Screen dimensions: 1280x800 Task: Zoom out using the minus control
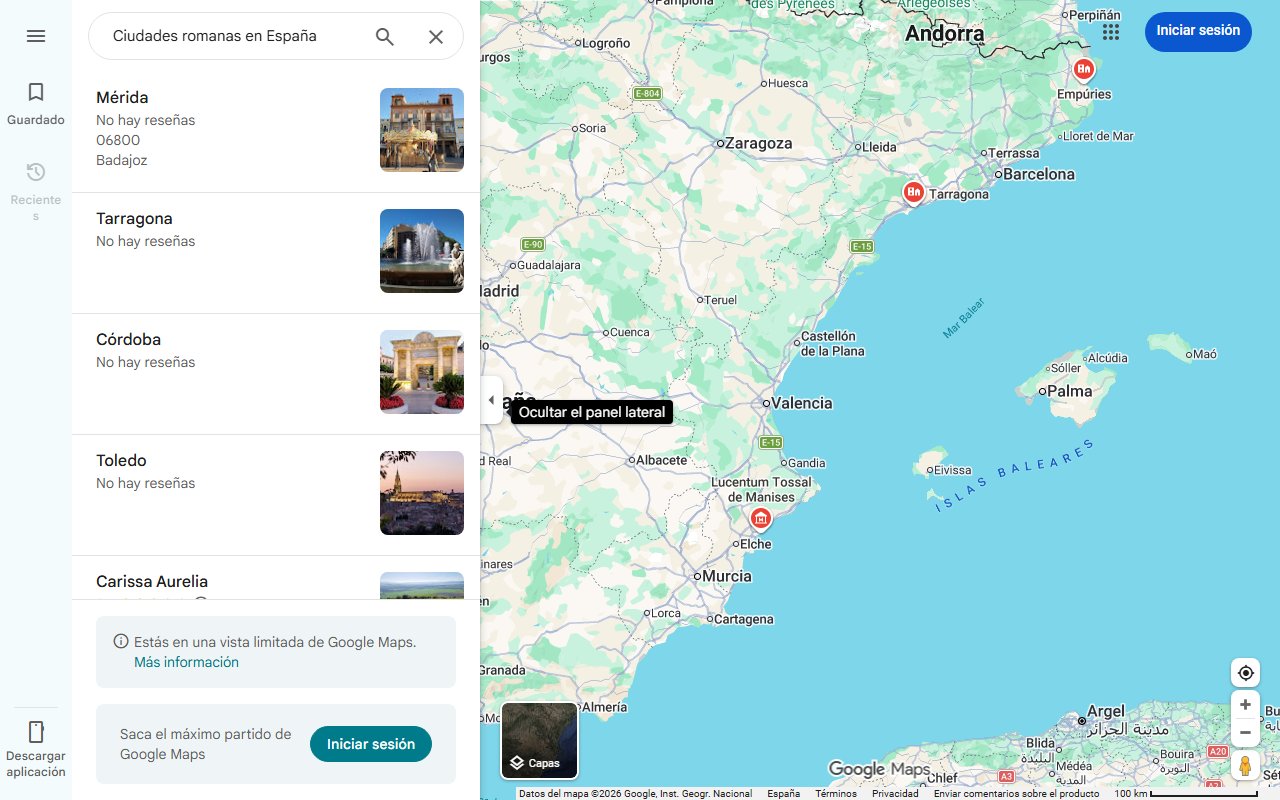click(1245, 732)
